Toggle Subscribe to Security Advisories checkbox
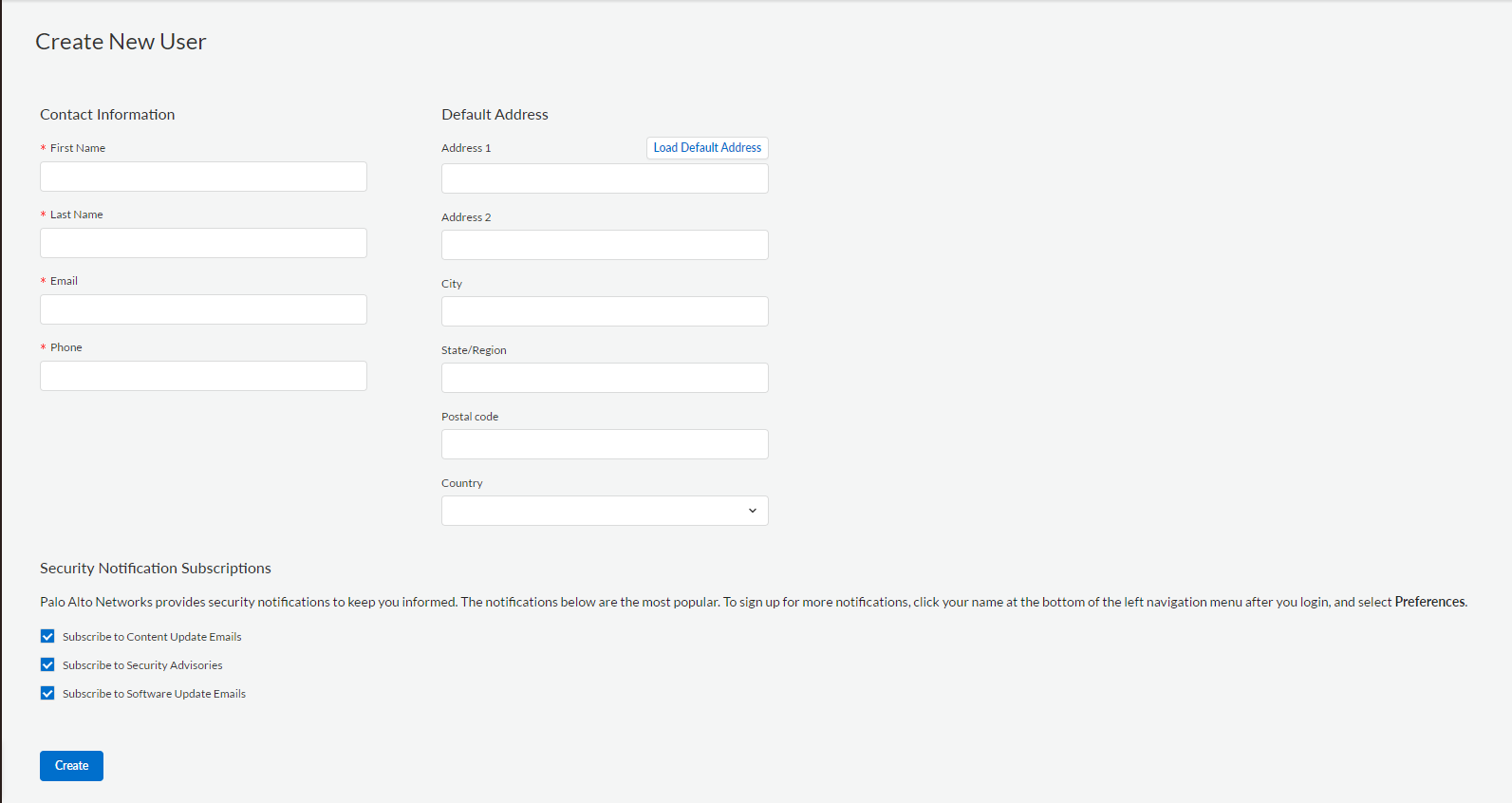Screen dimensions: 1512x803 click(47, 665)
